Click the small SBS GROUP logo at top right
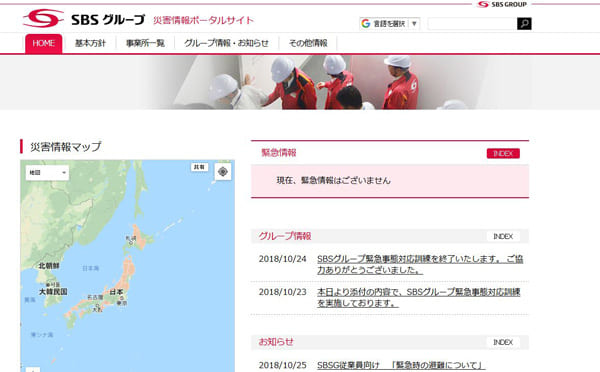600x372 pixels. coord(502,4)
